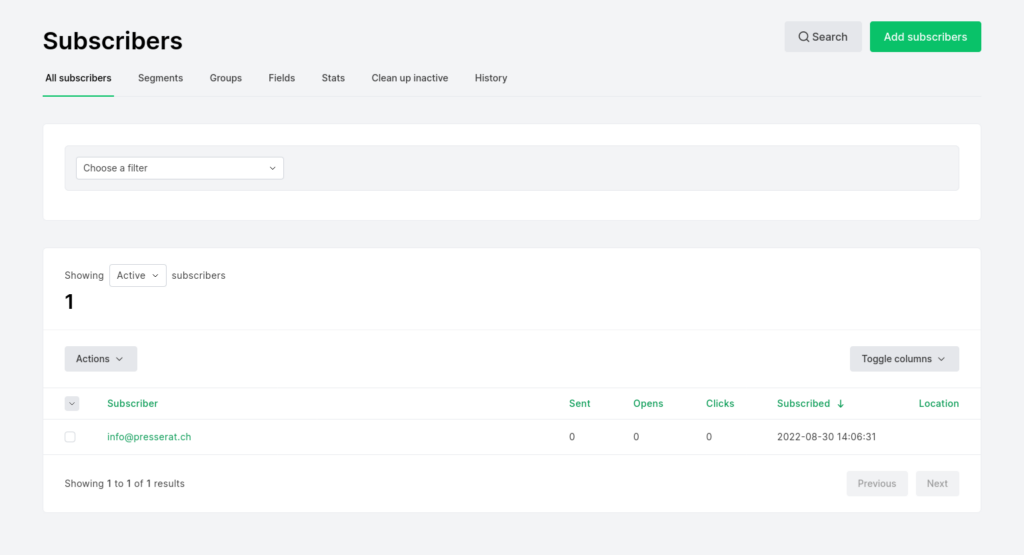
Task: Open the select-all checkbox dropdown in table header
Action: (x=72, y=404)
